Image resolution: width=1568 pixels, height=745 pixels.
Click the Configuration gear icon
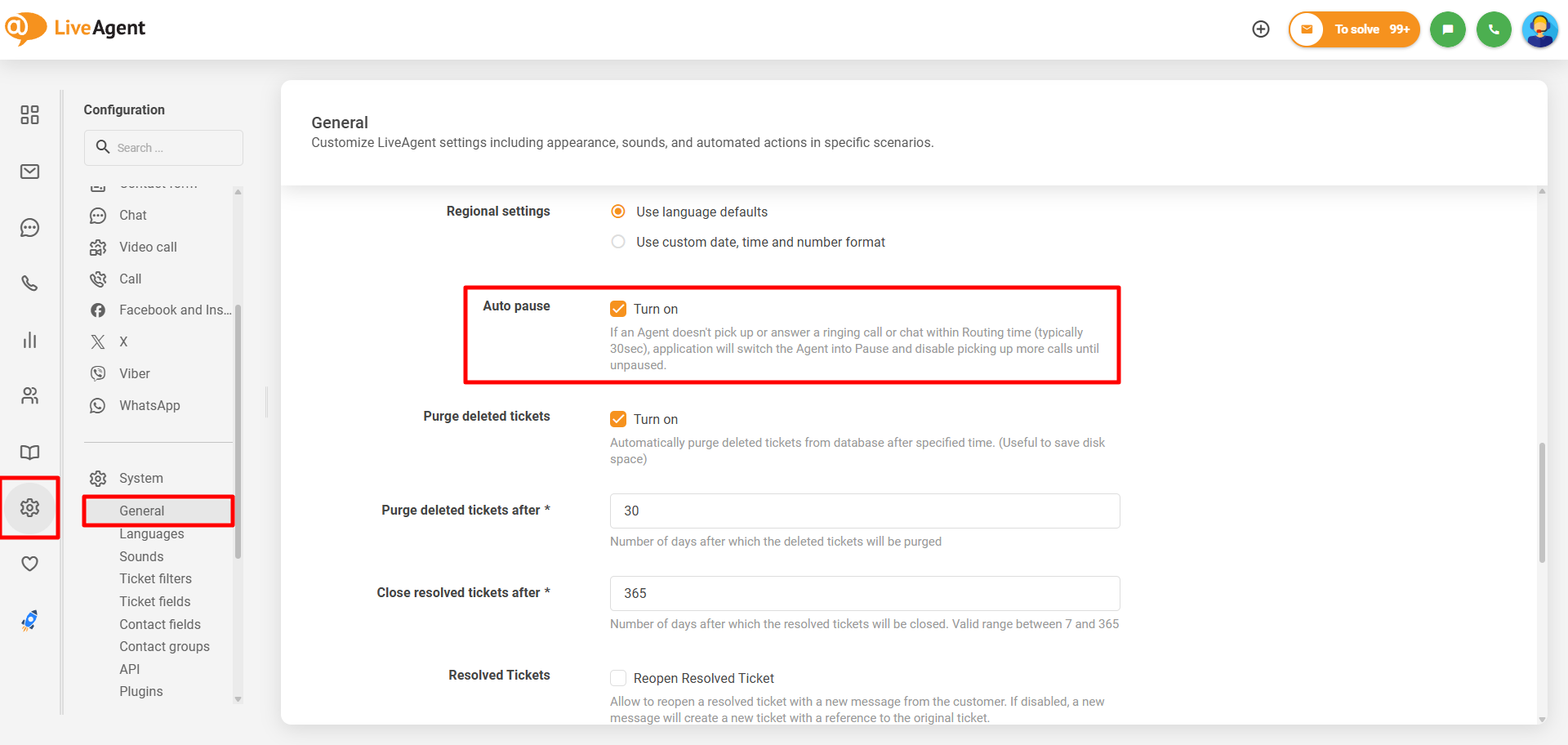coord(29,508)
